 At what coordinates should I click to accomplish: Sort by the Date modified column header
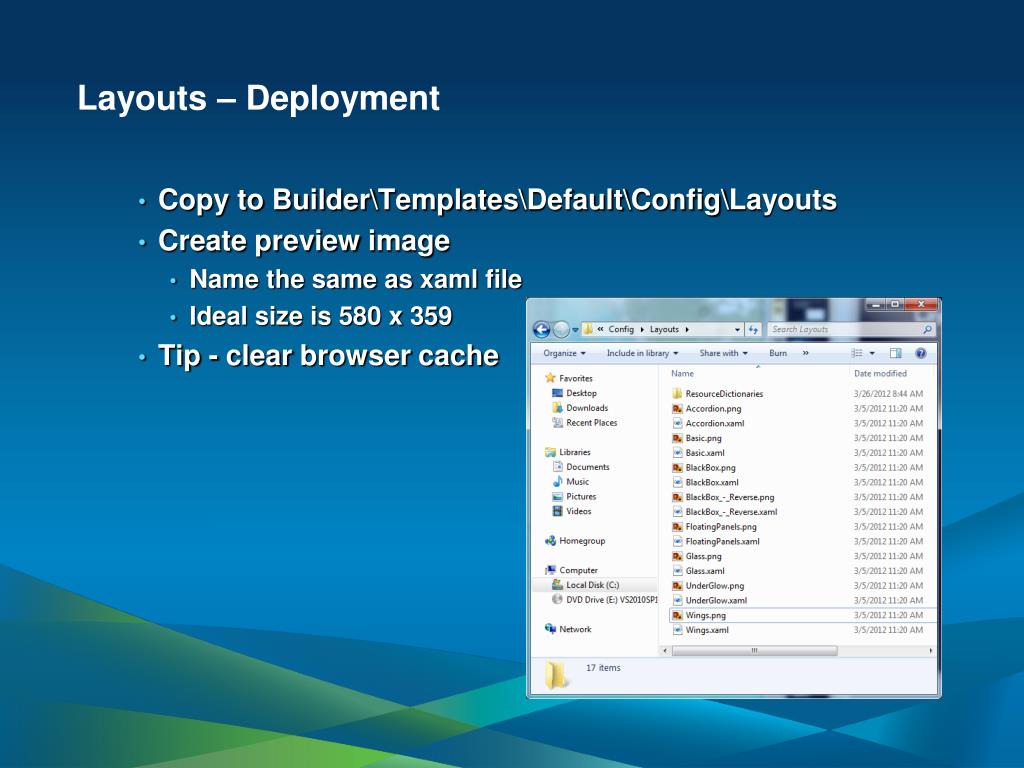(880, 374)
